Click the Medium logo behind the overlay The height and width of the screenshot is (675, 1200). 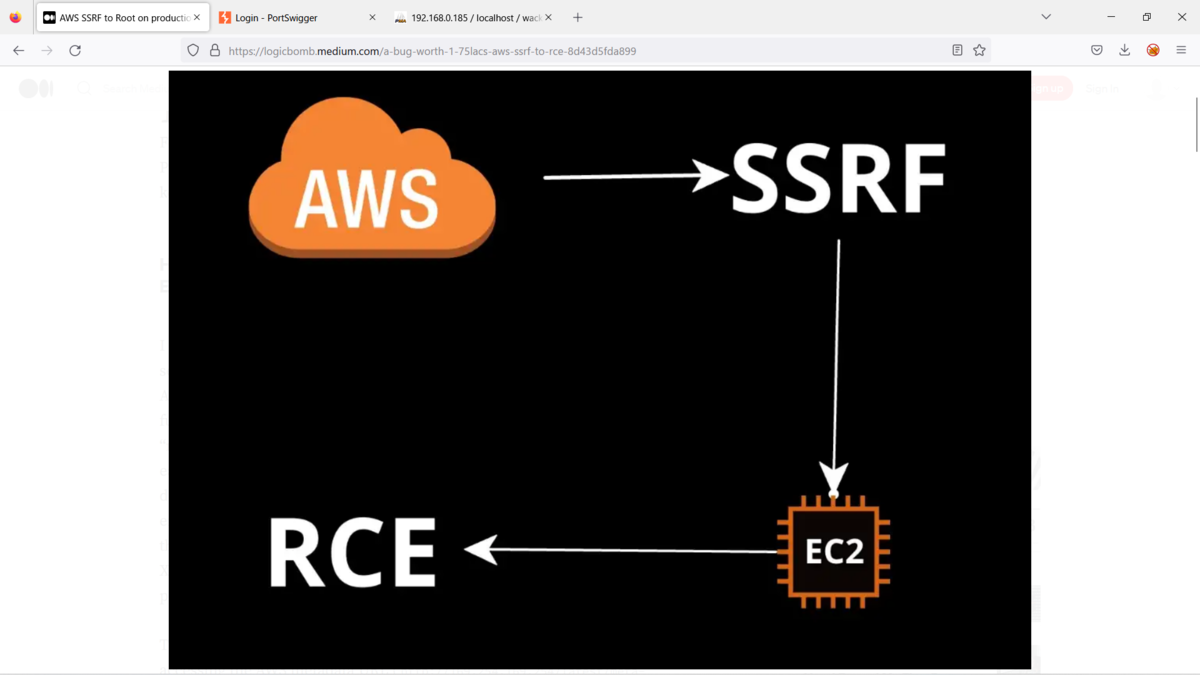click(36, 89)
